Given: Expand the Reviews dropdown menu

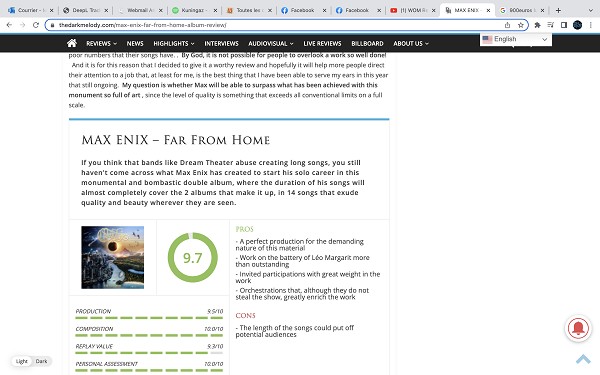Looking at the screenshot, I should 101,44.
